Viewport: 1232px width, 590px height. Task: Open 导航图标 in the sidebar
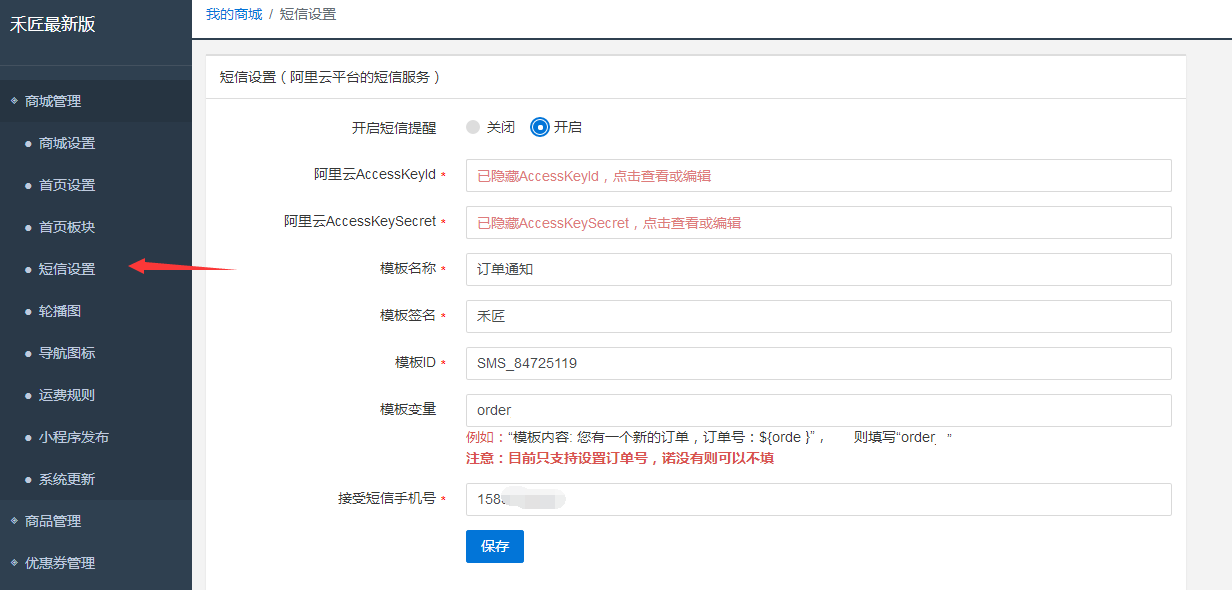tap(67, 353)
